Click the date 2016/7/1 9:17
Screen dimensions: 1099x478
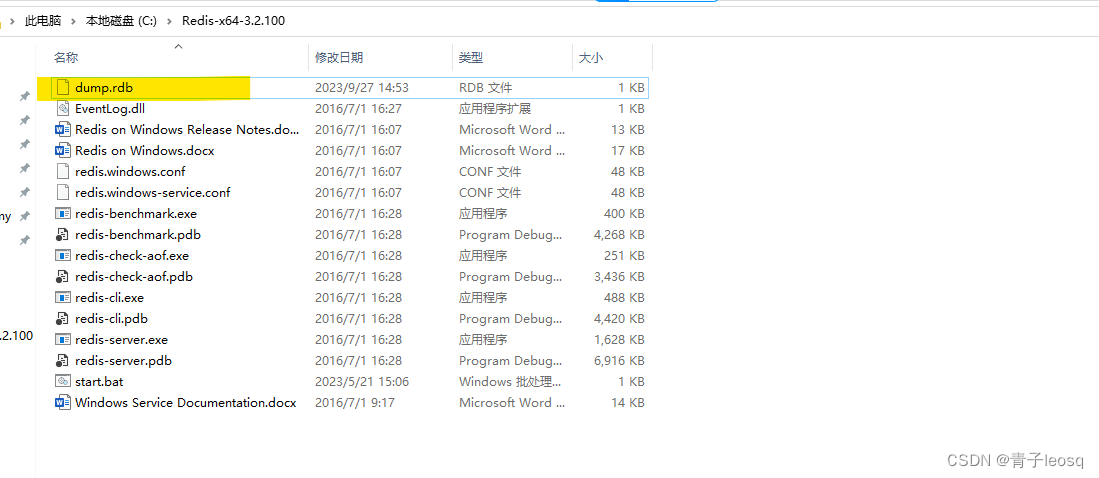pyautogui.click(x=356, y=403)
